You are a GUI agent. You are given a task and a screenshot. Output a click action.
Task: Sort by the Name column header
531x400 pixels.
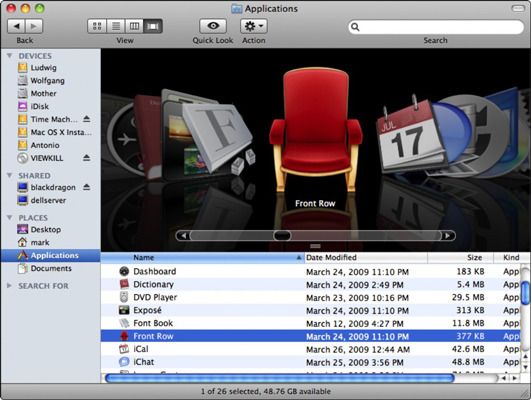[203, 257]
